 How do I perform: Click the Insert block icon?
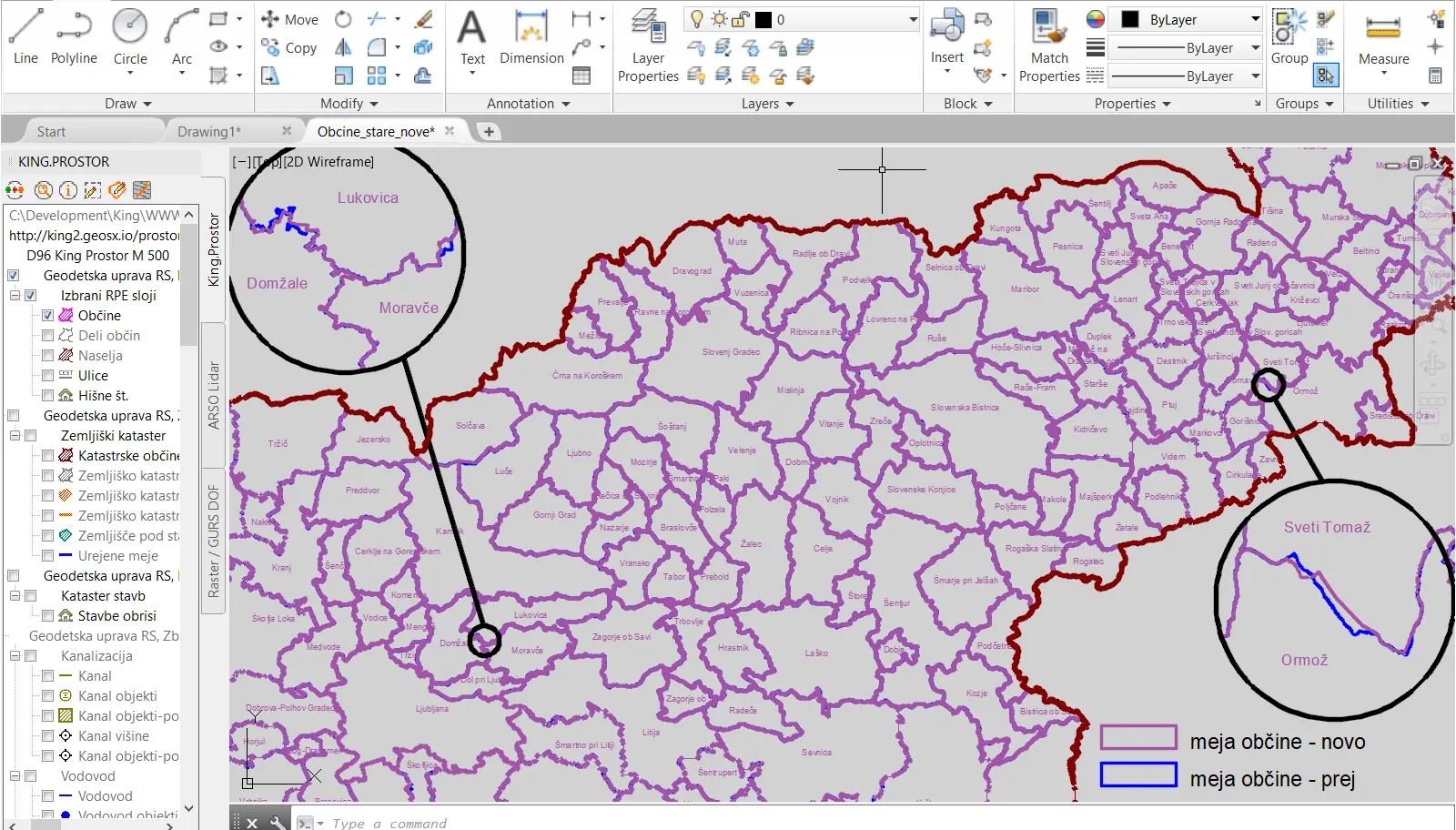pyautogui.click(x=946, y=36)
